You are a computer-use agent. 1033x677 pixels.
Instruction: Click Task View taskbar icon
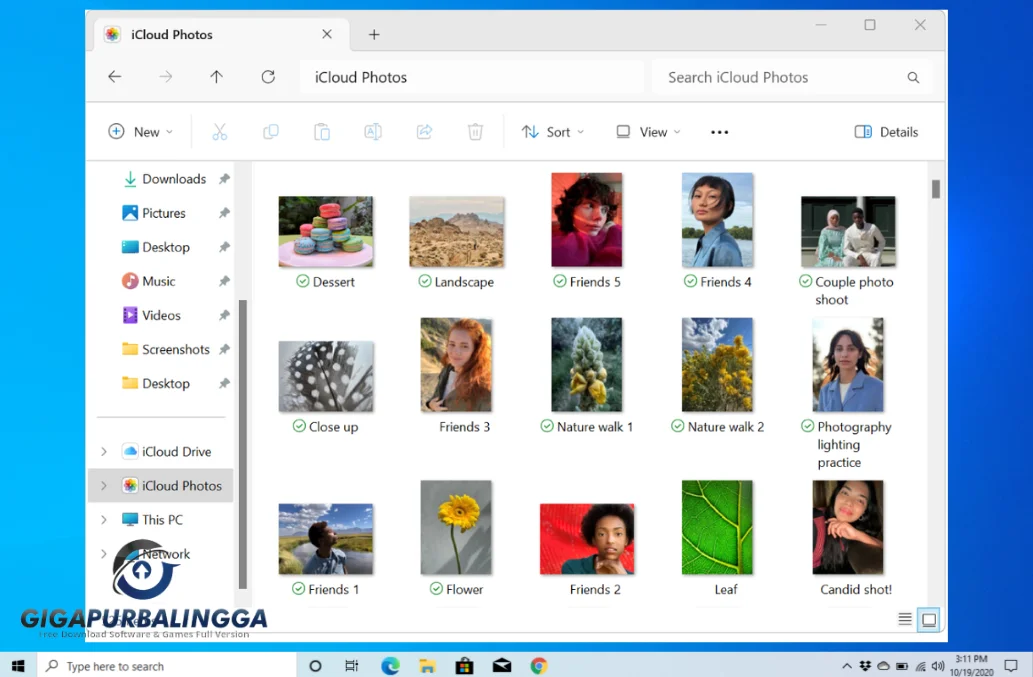pos(352,666)
